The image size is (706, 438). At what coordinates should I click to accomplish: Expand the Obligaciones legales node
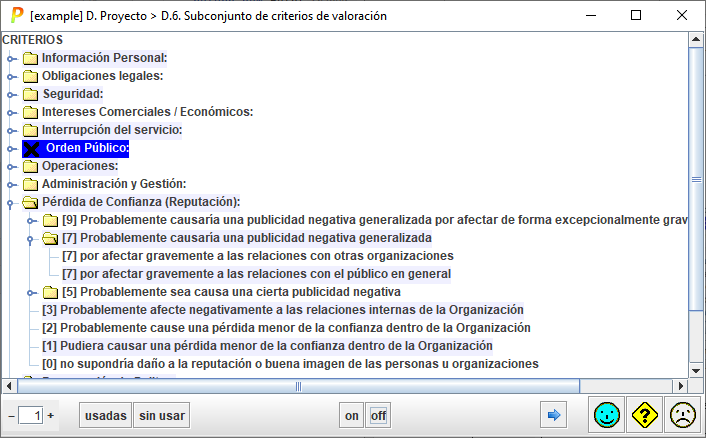[12, 76]
